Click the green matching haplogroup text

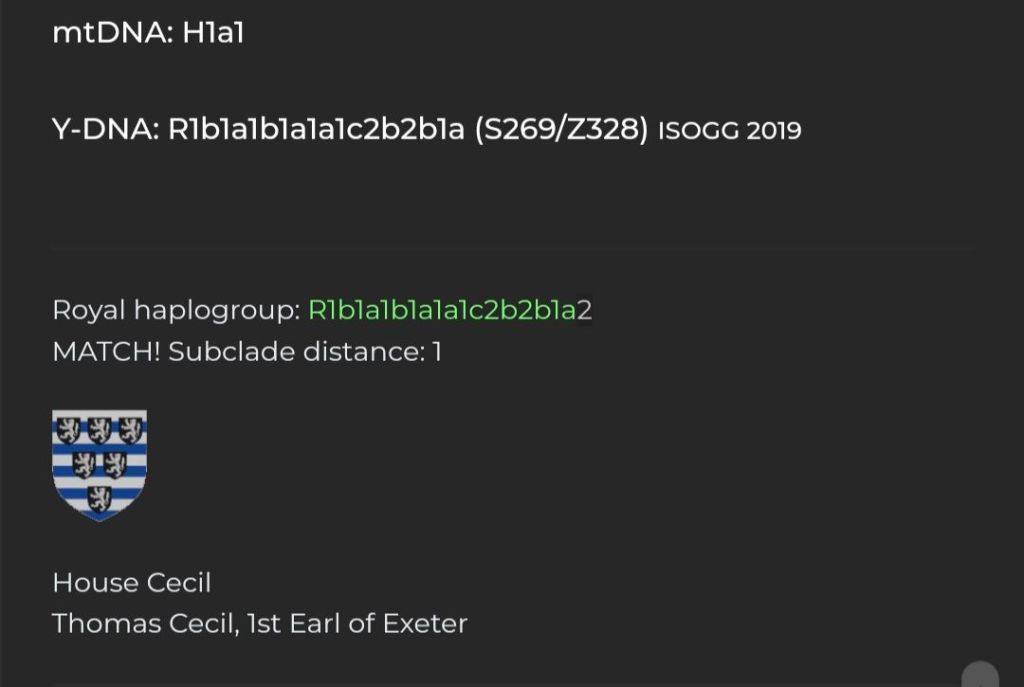[x=442, y=310]
